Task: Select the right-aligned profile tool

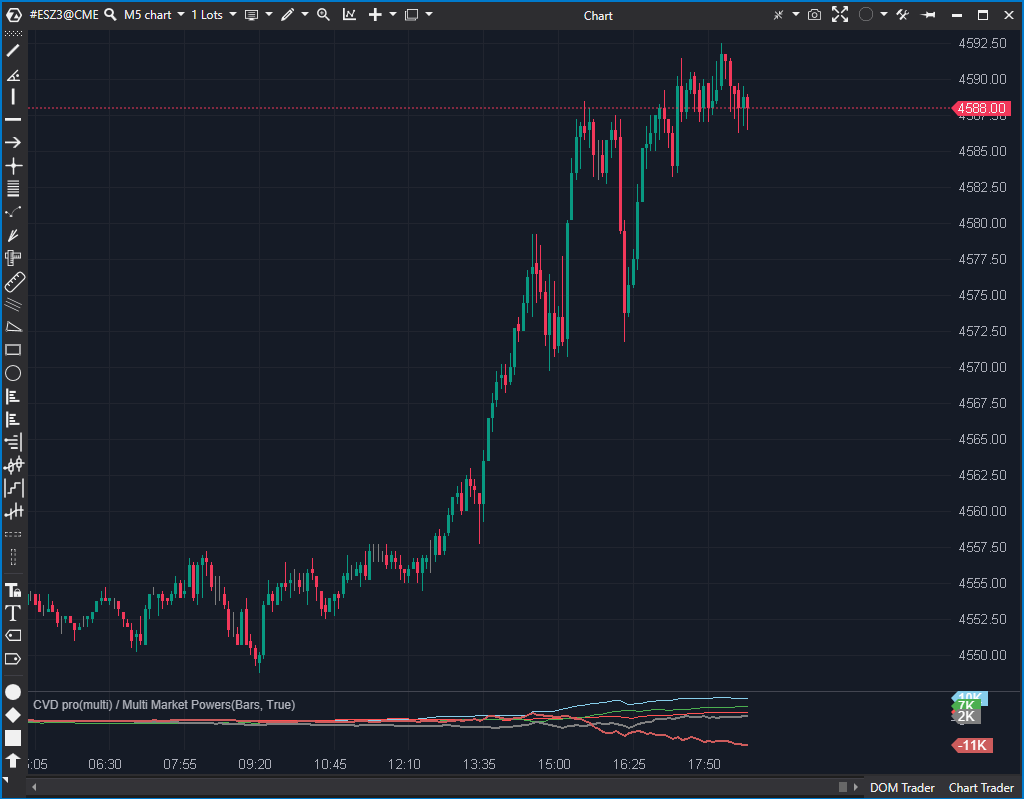Action: click(13, 442)
